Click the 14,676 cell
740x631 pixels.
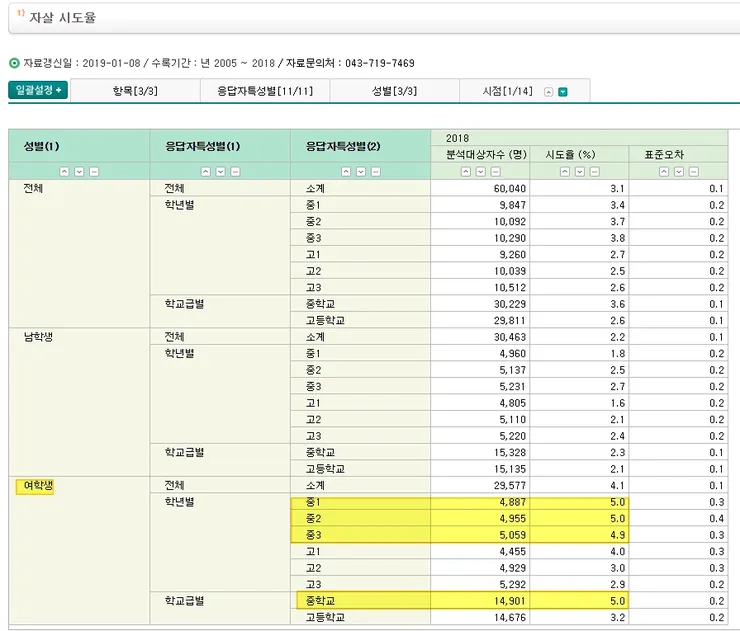[480, 617]
